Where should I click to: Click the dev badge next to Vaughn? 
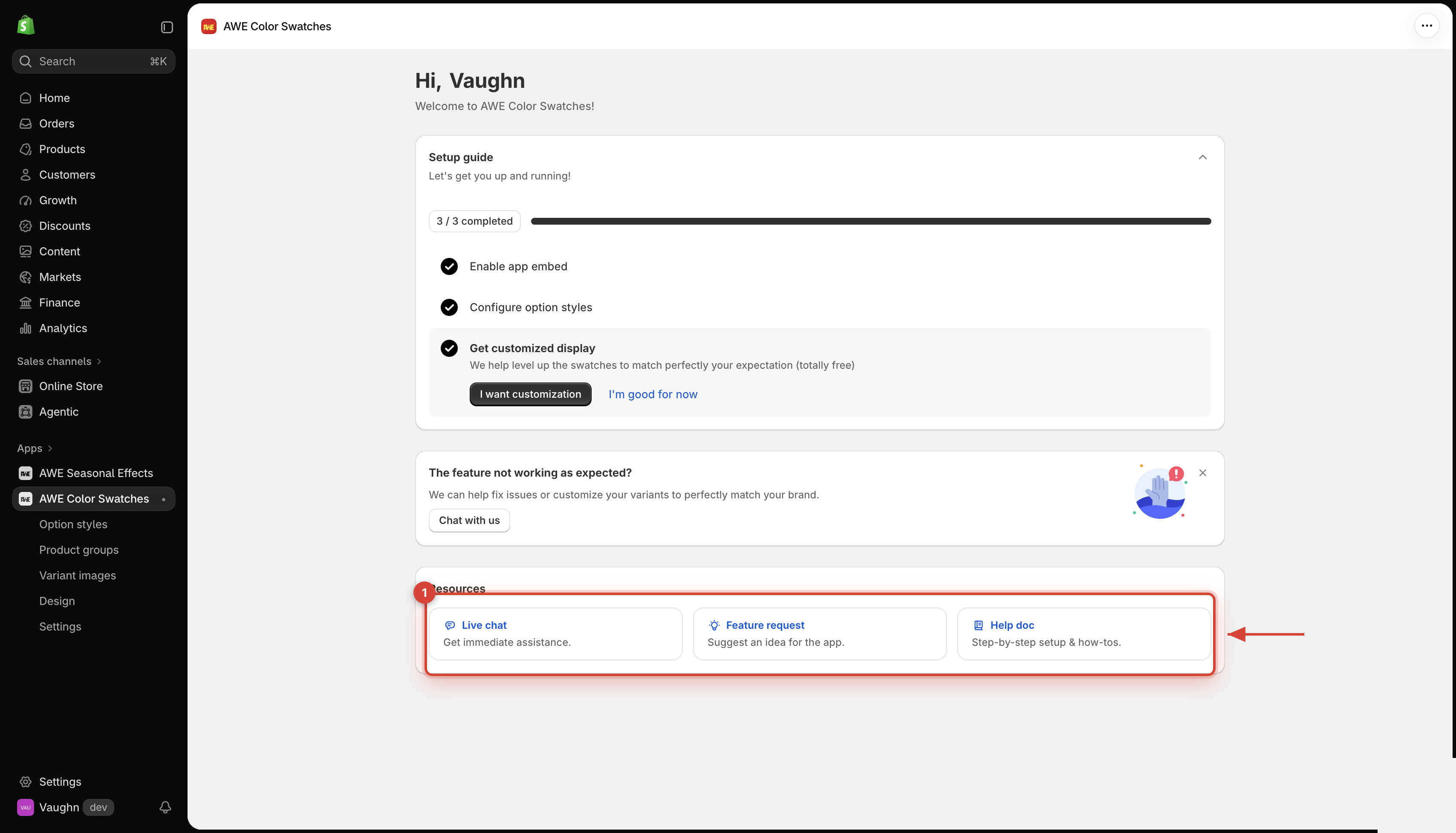(x=98, y=807)
